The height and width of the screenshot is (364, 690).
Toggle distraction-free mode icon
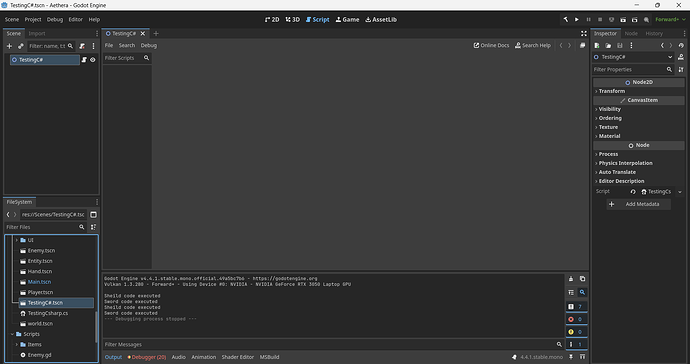584,33
